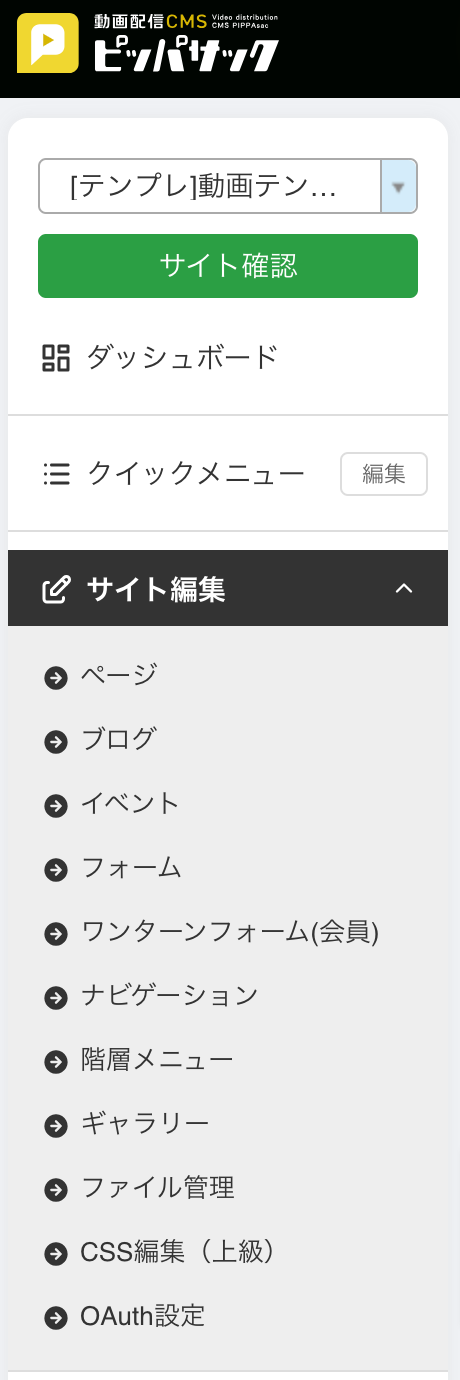Click the arrow icon next to ブログ

click(56, 742)
